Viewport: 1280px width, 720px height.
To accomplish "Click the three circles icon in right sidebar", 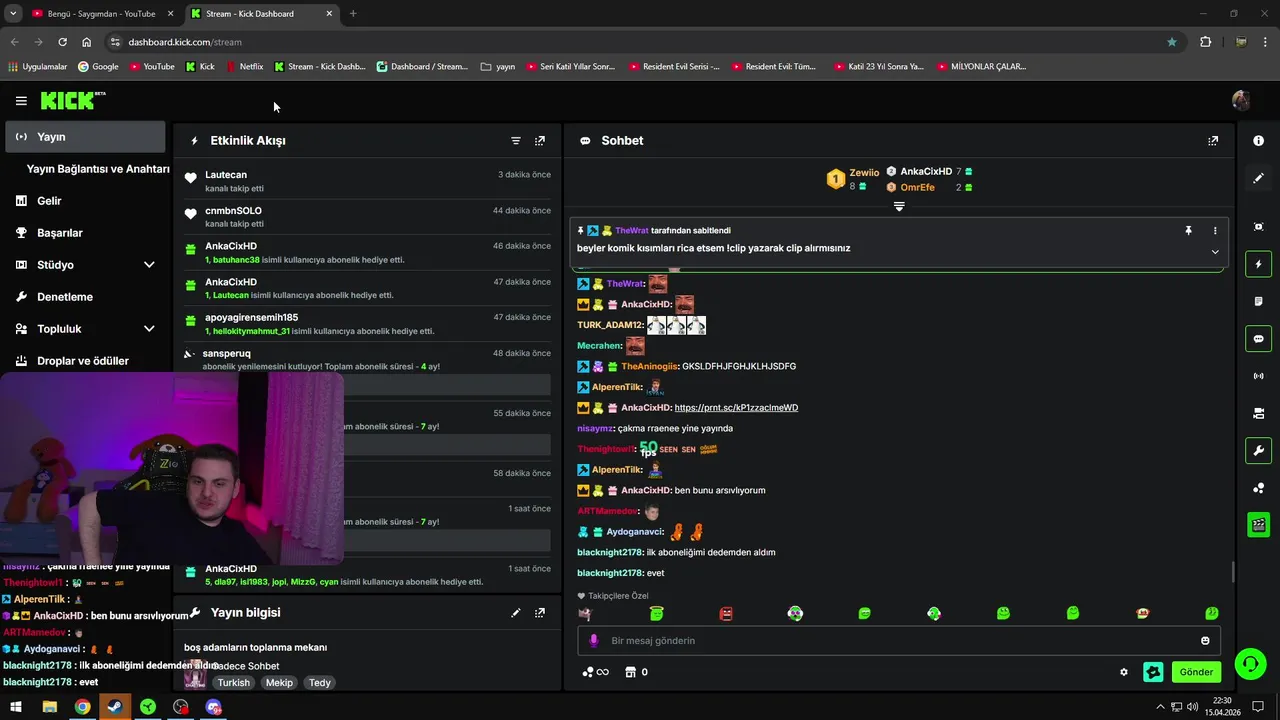I will click(1259, 488).
